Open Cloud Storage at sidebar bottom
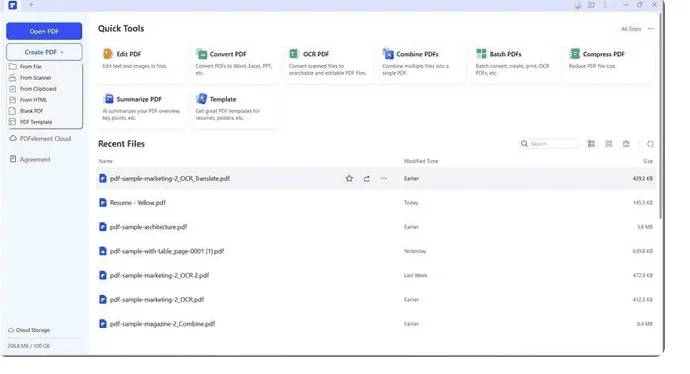 pos(29,330)
